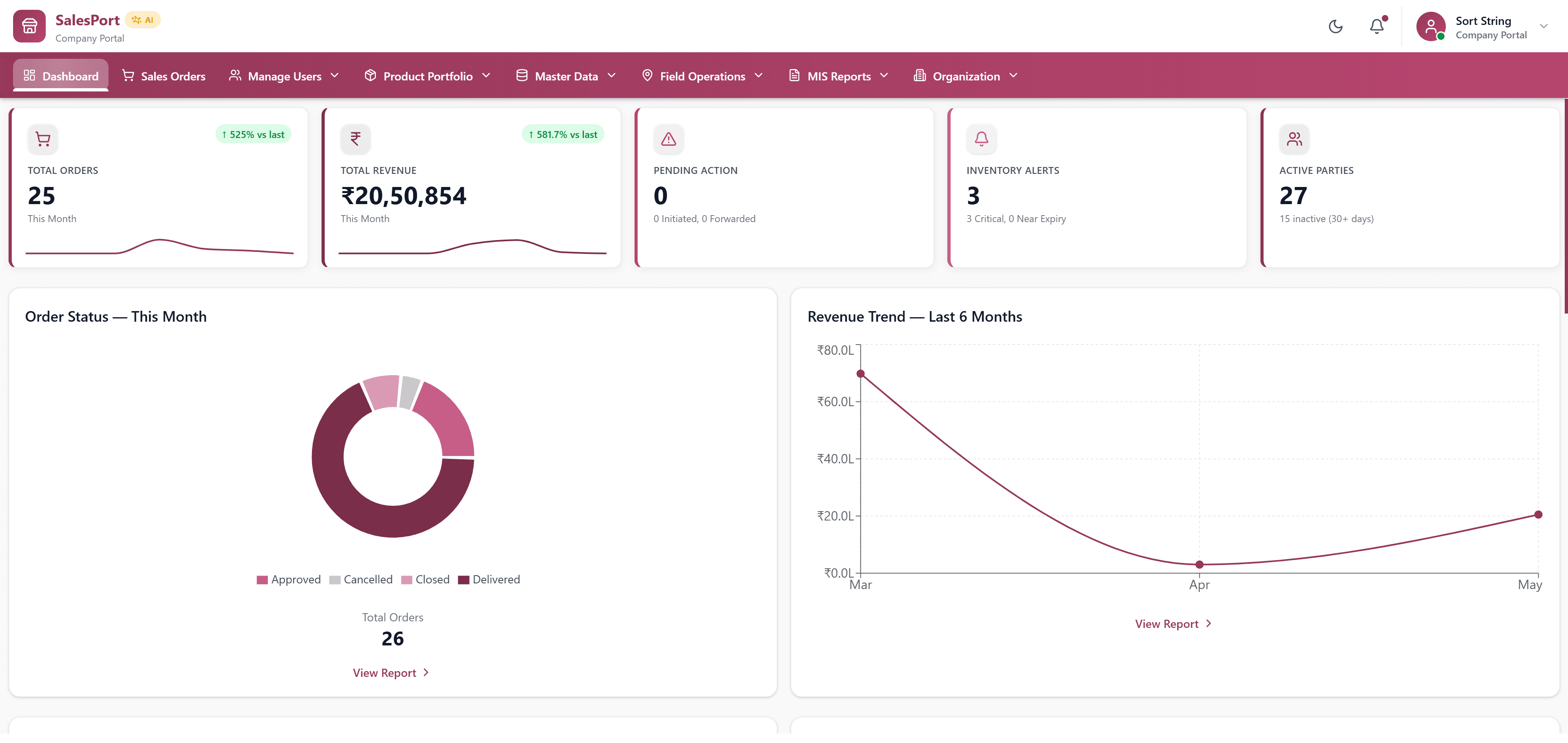Expand Organization dropdown chevron
This screenshot has height=743, width=1568.
tap(1013, 76)
